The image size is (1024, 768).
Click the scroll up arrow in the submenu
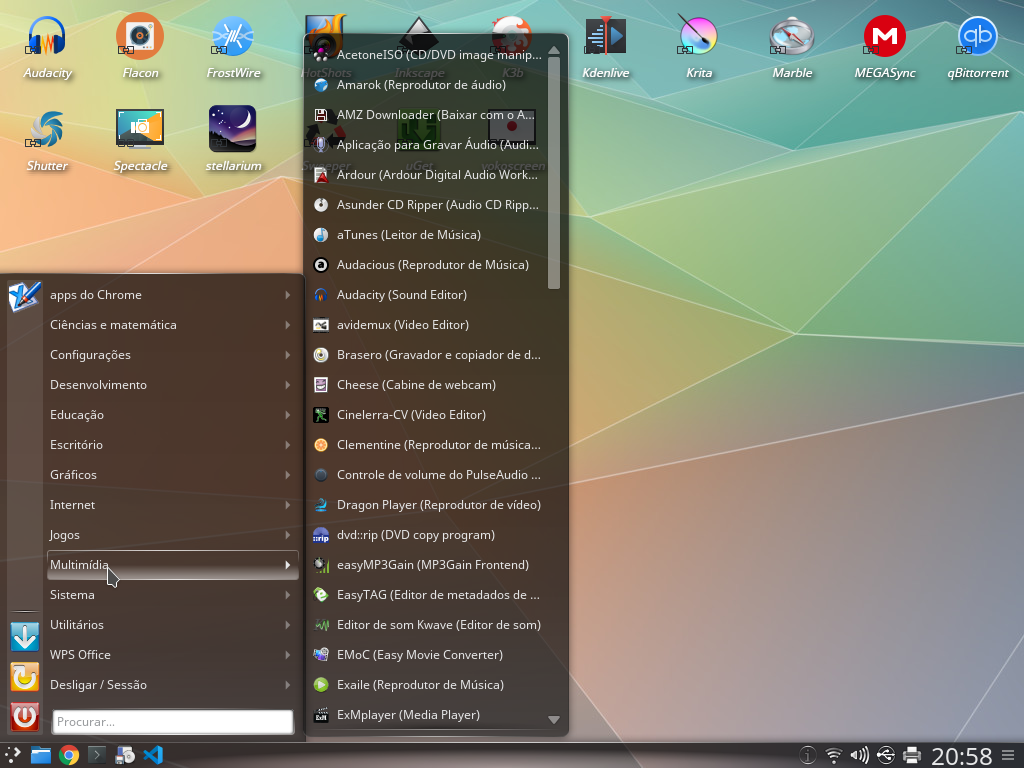[554, 50]
